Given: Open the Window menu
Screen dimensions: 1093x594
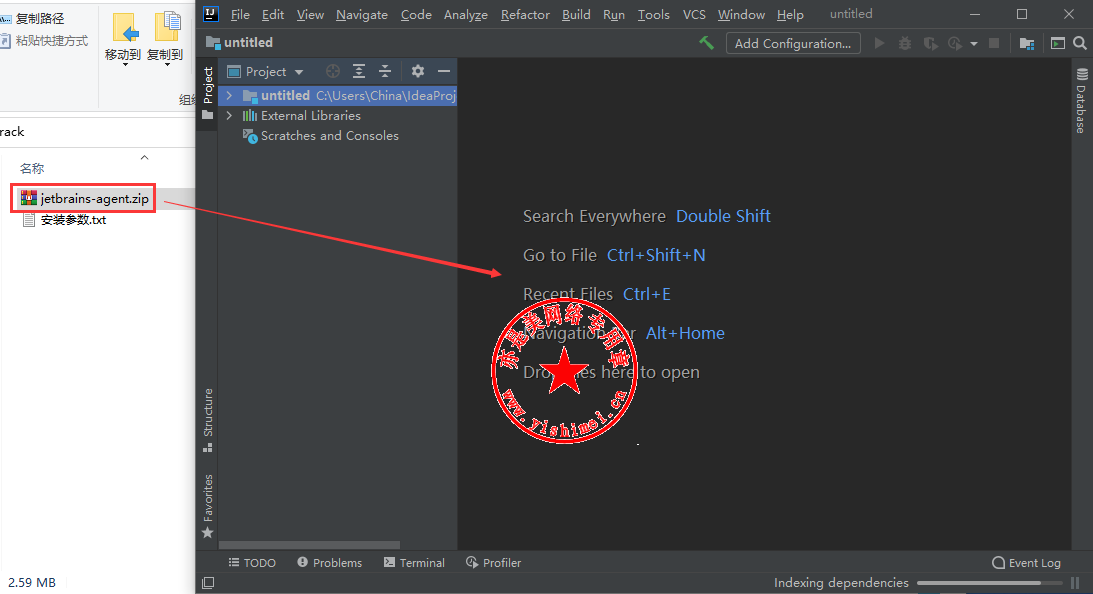Looking at the screenshot, I should 741,15.
